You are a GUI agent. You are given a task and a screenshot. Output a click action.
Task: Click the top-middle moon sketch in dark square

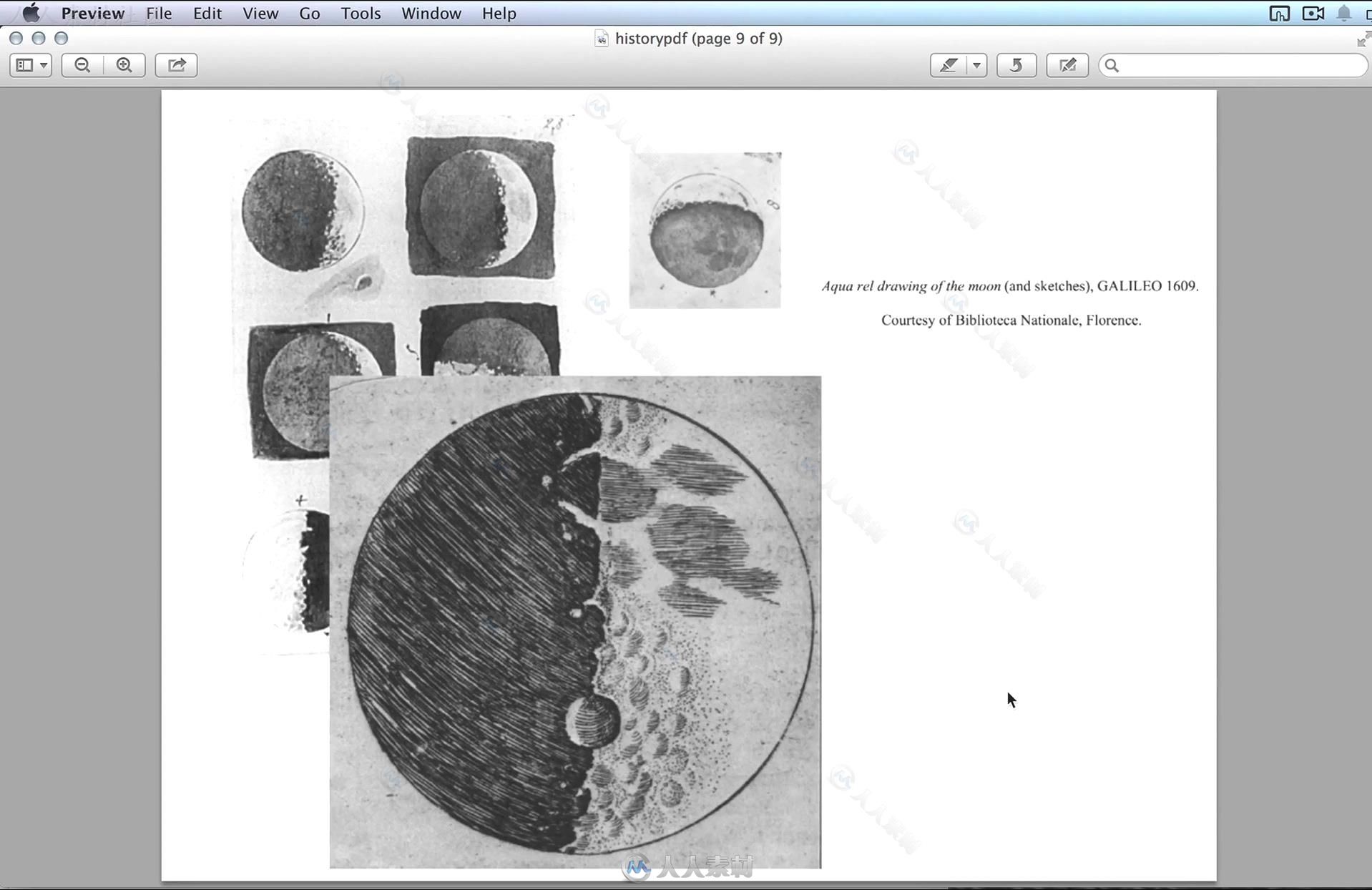point(481,207)
